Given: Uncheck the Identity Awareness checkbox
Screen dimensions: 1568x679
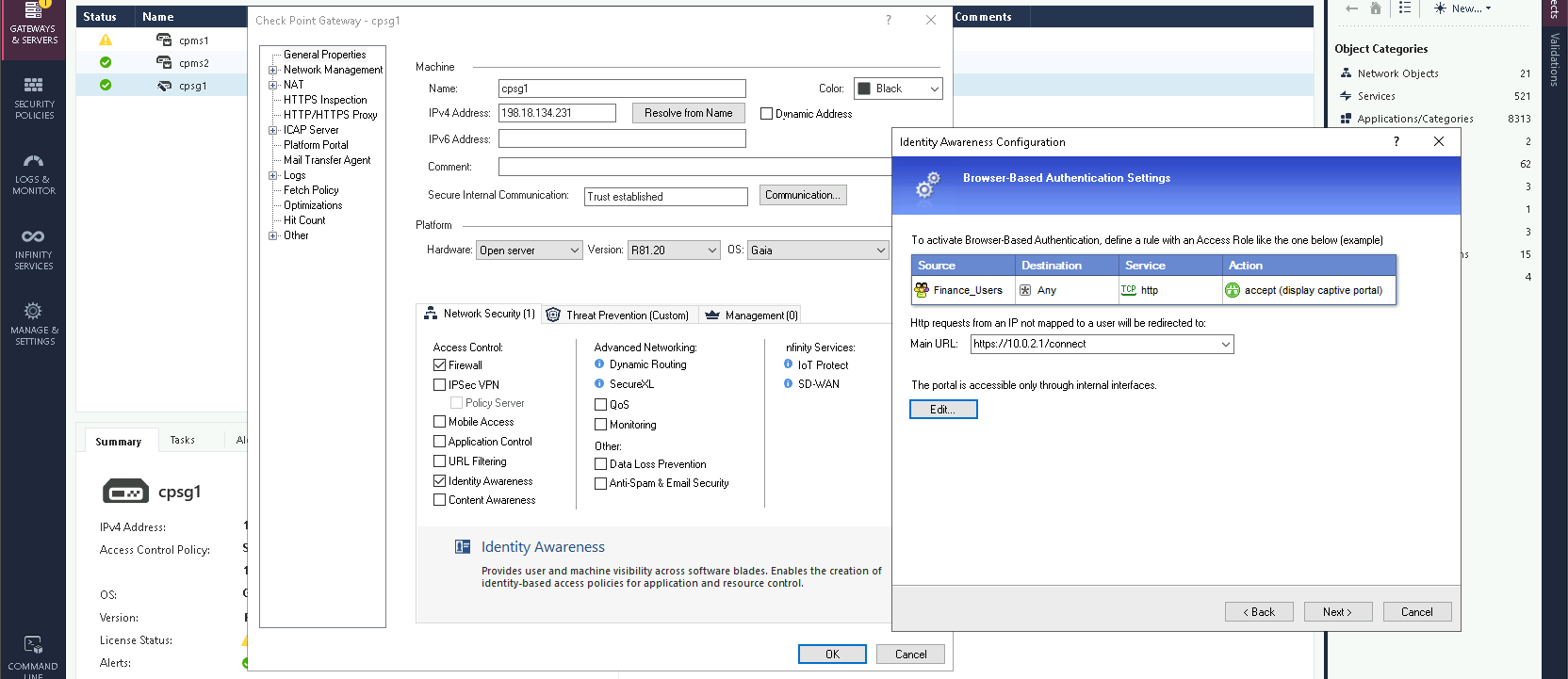Looking at the screenshot, I should 439,481.
